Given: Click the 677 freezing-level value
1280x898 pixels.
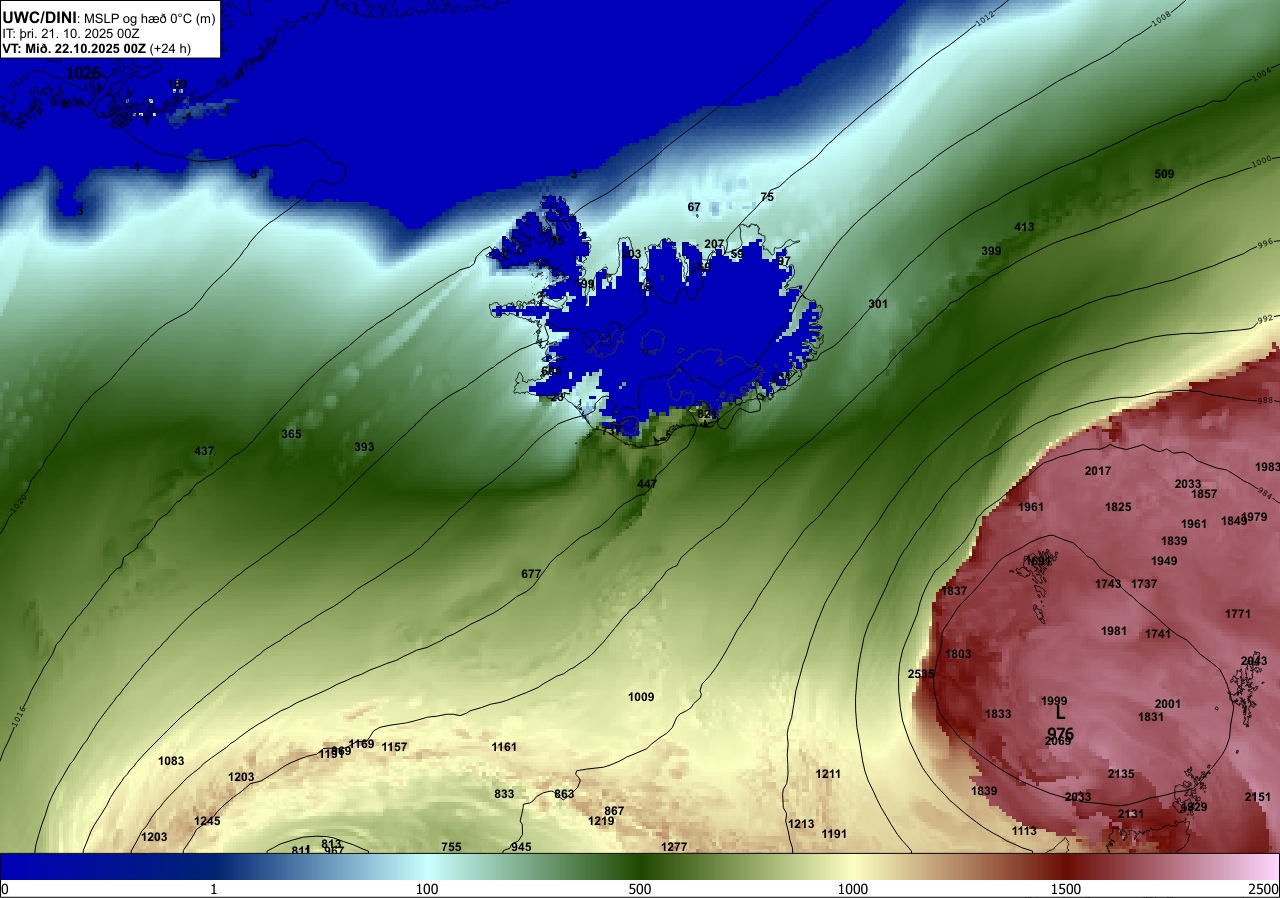Looking at the screenshot, I should click(531, 574).
